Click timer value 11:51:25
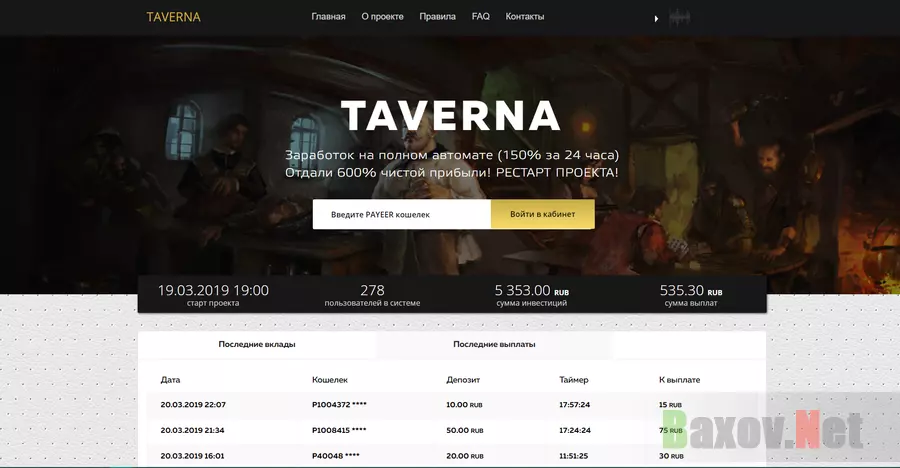This screenshot has height=468, width=900. point(573,456)
